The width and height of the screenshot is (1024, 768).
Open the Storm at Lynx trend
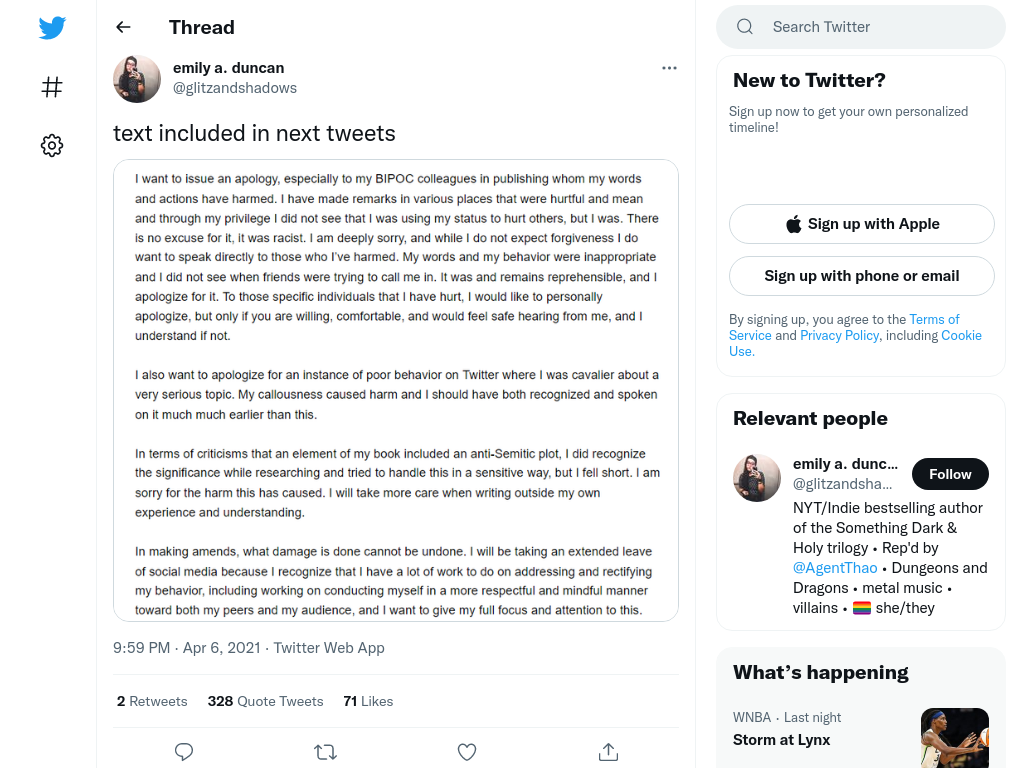(x=781, y=740)
